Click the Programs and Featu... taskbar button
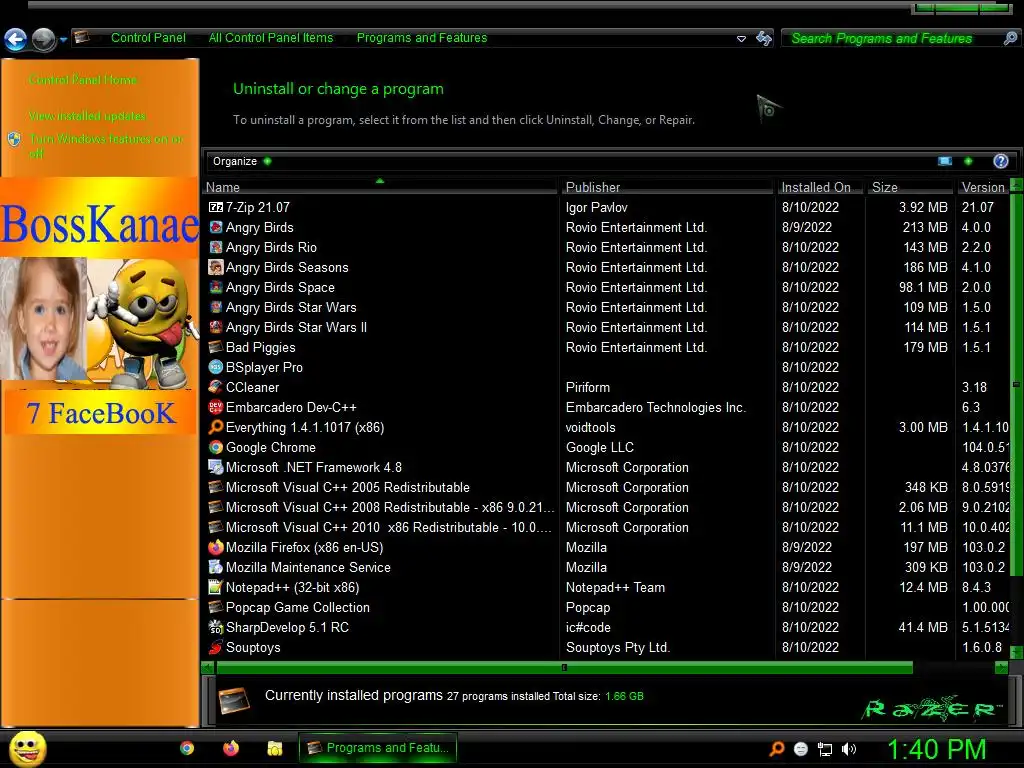 tap(378, 748)
